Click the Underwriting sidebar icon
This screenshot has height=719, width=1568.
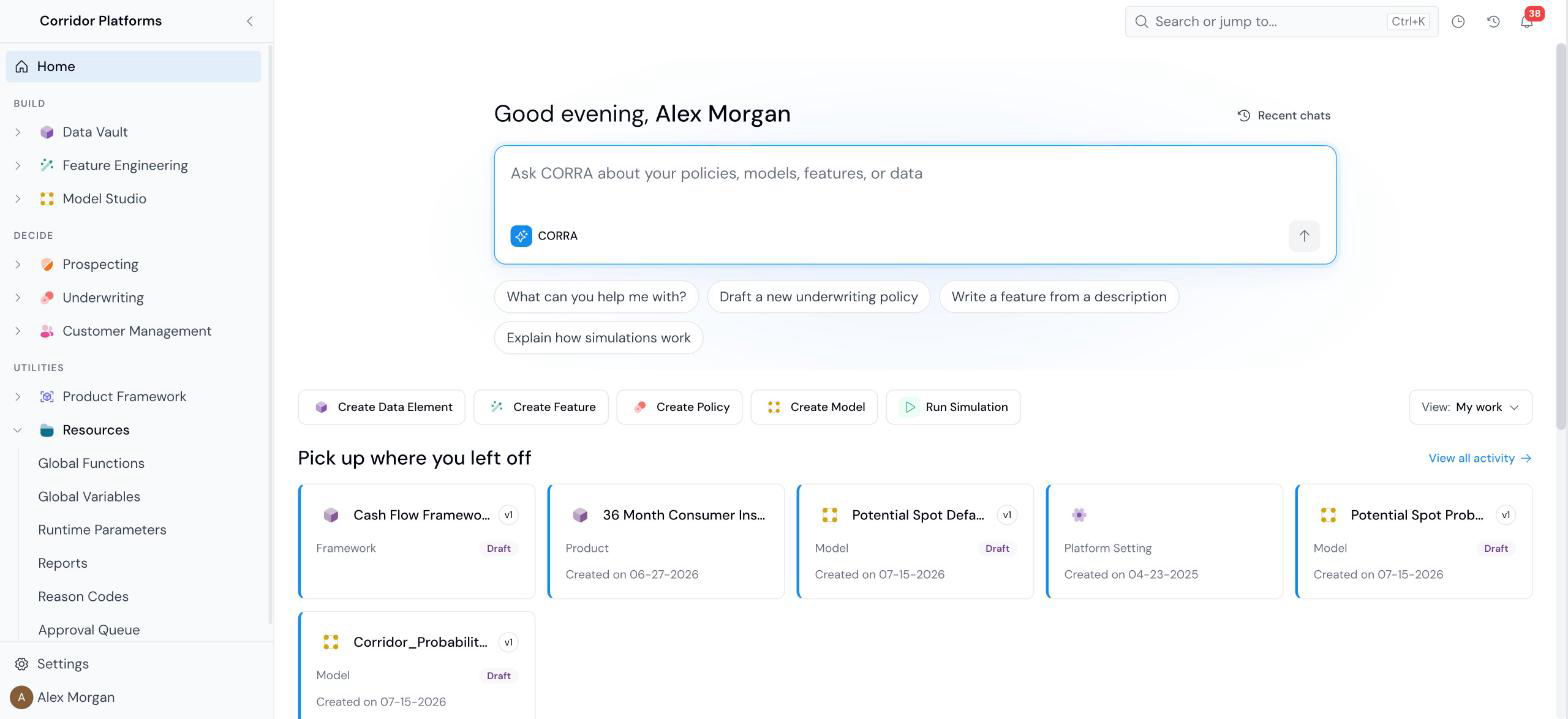pyautogui.click(x=47, y=298)
